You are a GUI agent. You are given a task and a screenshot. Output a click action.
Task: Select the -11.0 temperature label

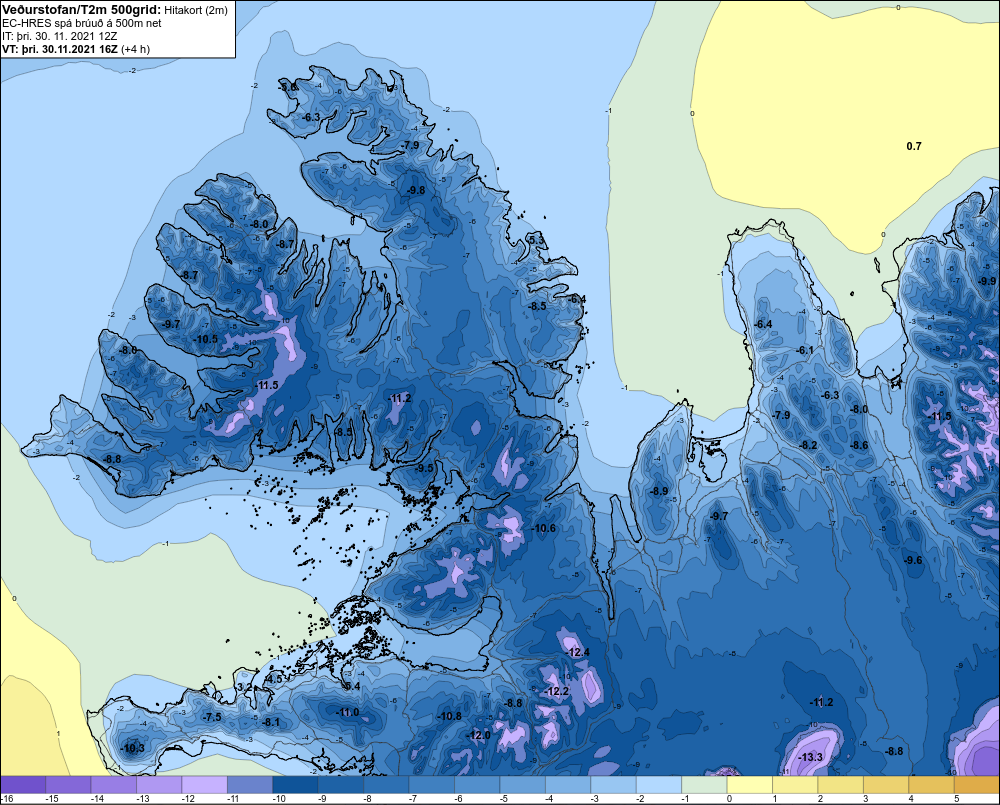point(348,713)
